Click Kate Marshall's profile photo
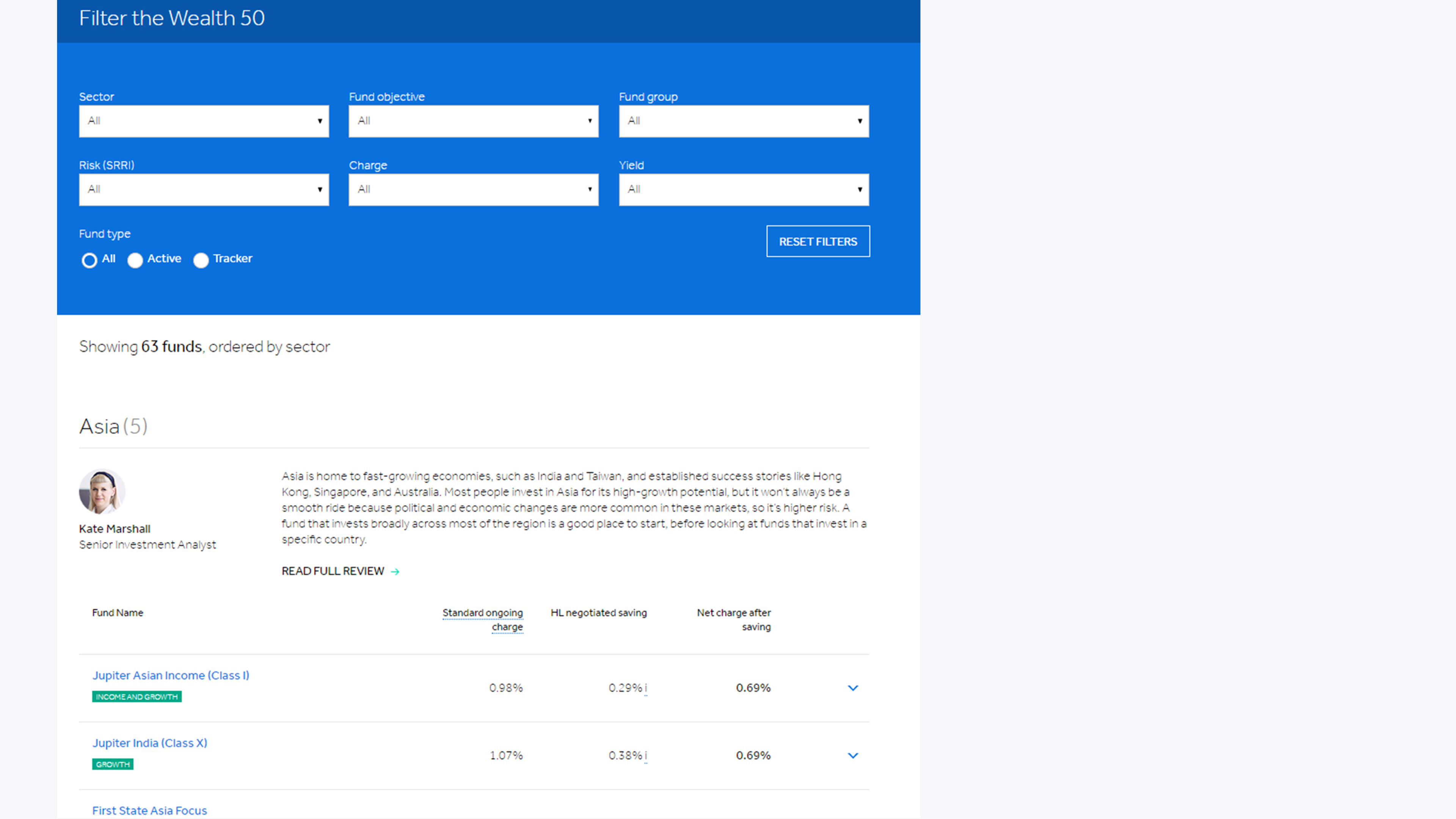This screenshot has height=819, width=1456. tap(102, 491)
